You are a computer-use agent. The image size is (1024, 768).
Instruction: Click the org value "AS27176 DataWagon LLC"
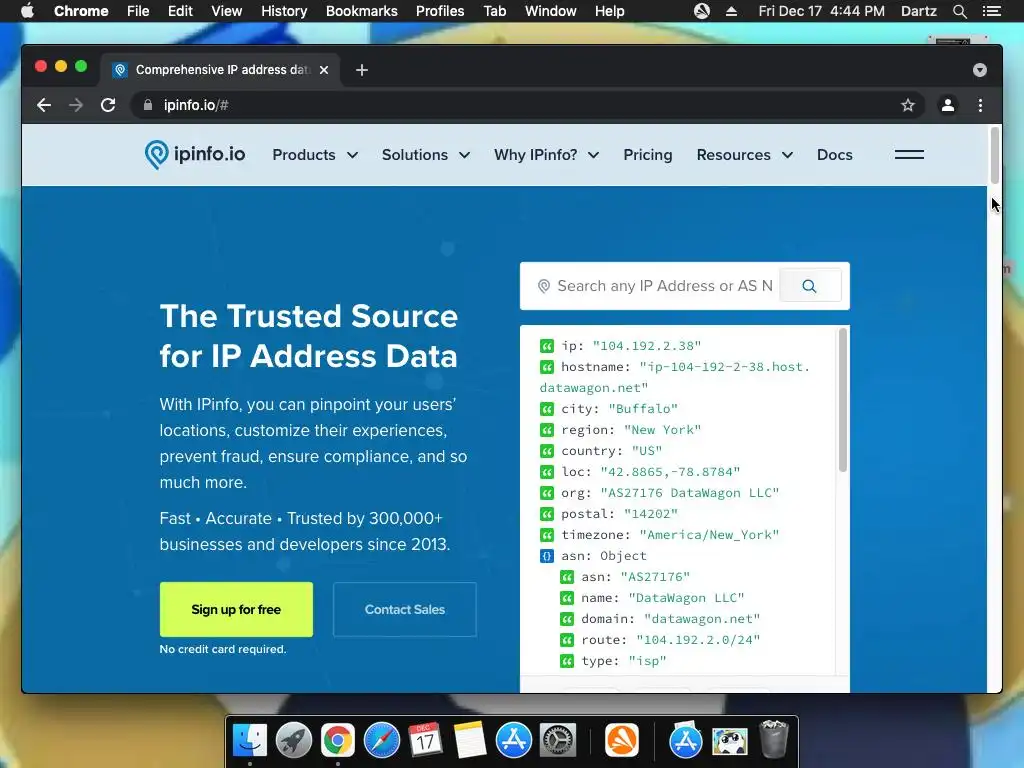point(690,493)
